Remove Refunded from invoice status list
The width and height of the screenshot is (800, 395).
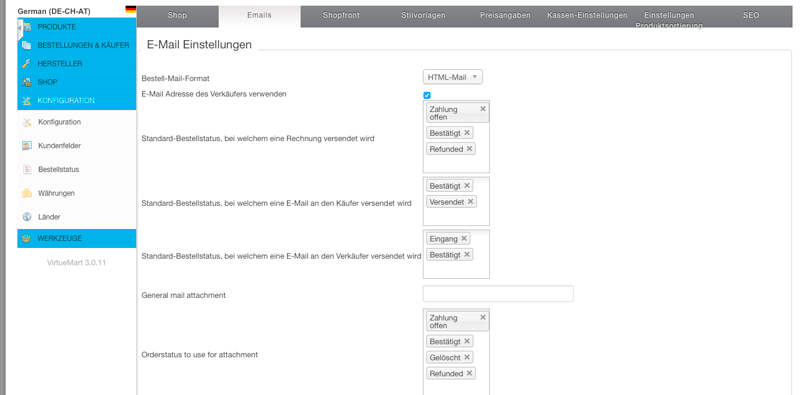click(469, 149)
